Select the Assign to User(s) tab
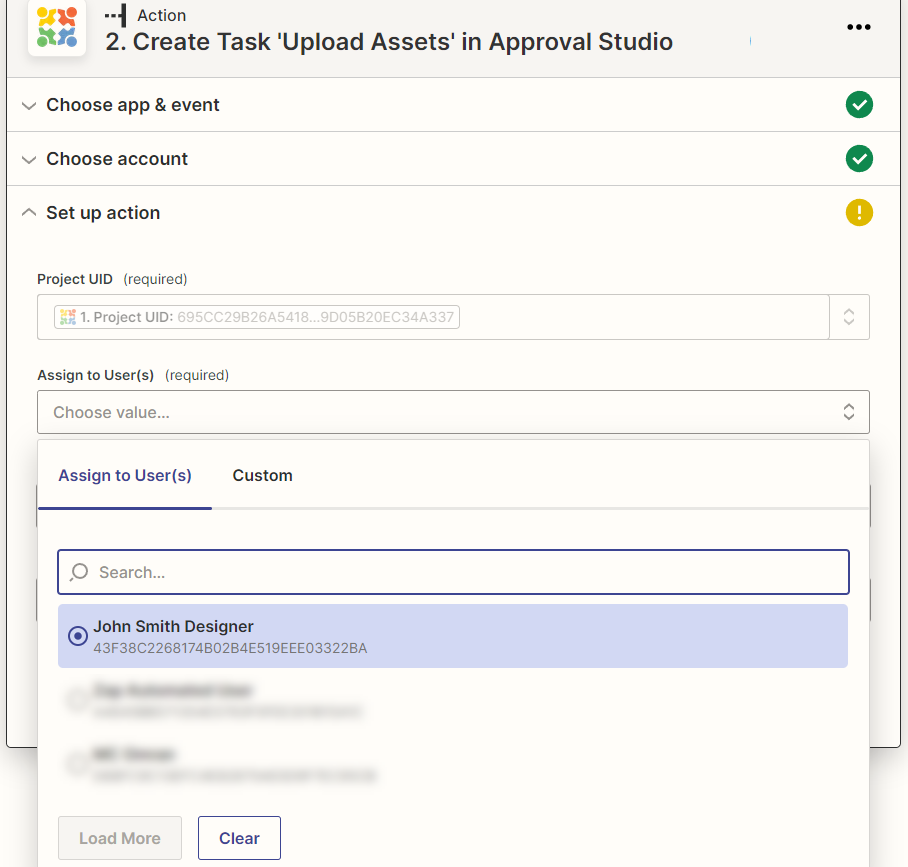This screenshot has height=867, width=908. [x=125, y=476]
